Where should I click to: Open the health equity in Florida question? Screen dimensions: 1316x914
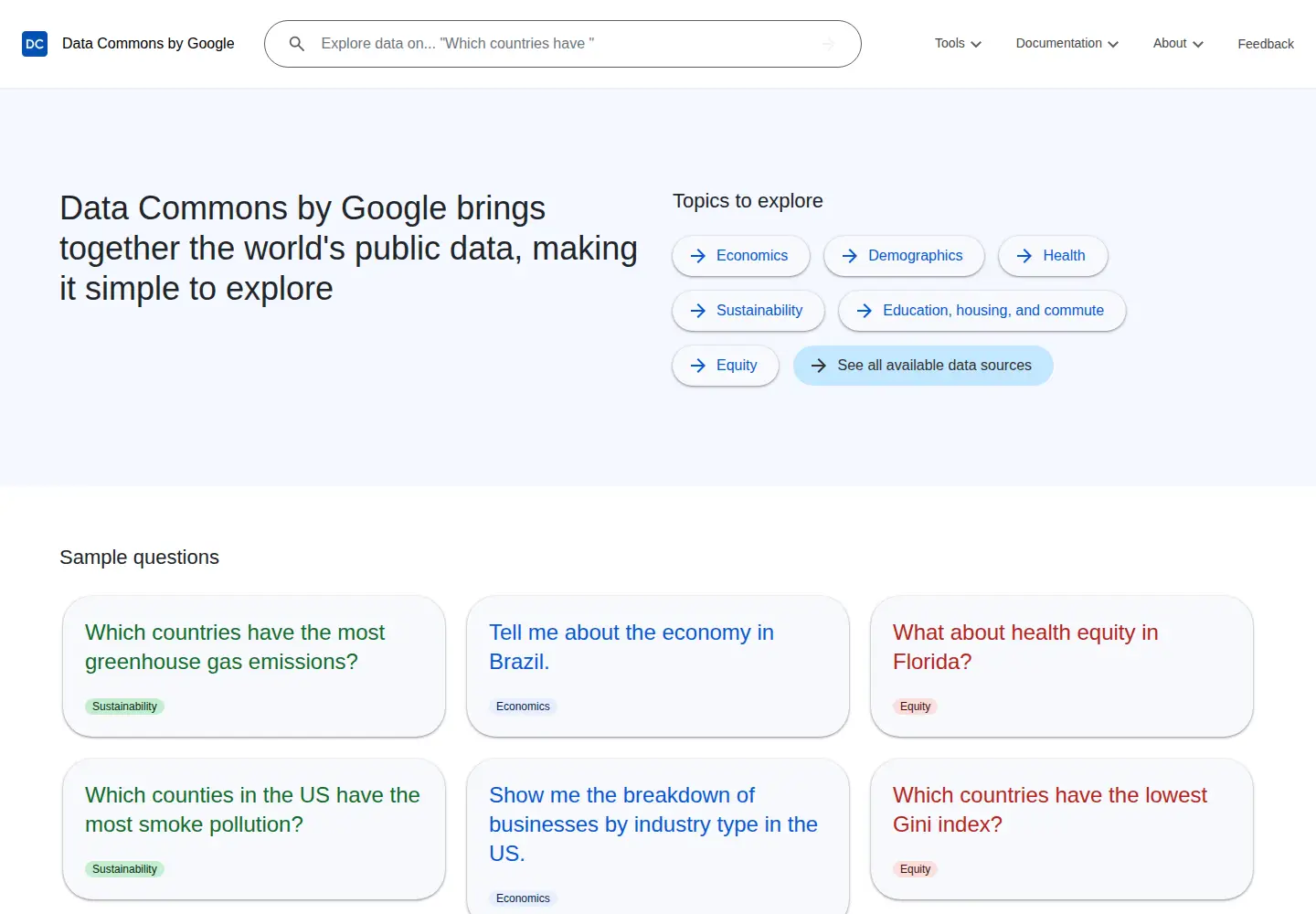[x=1062, y=666]
